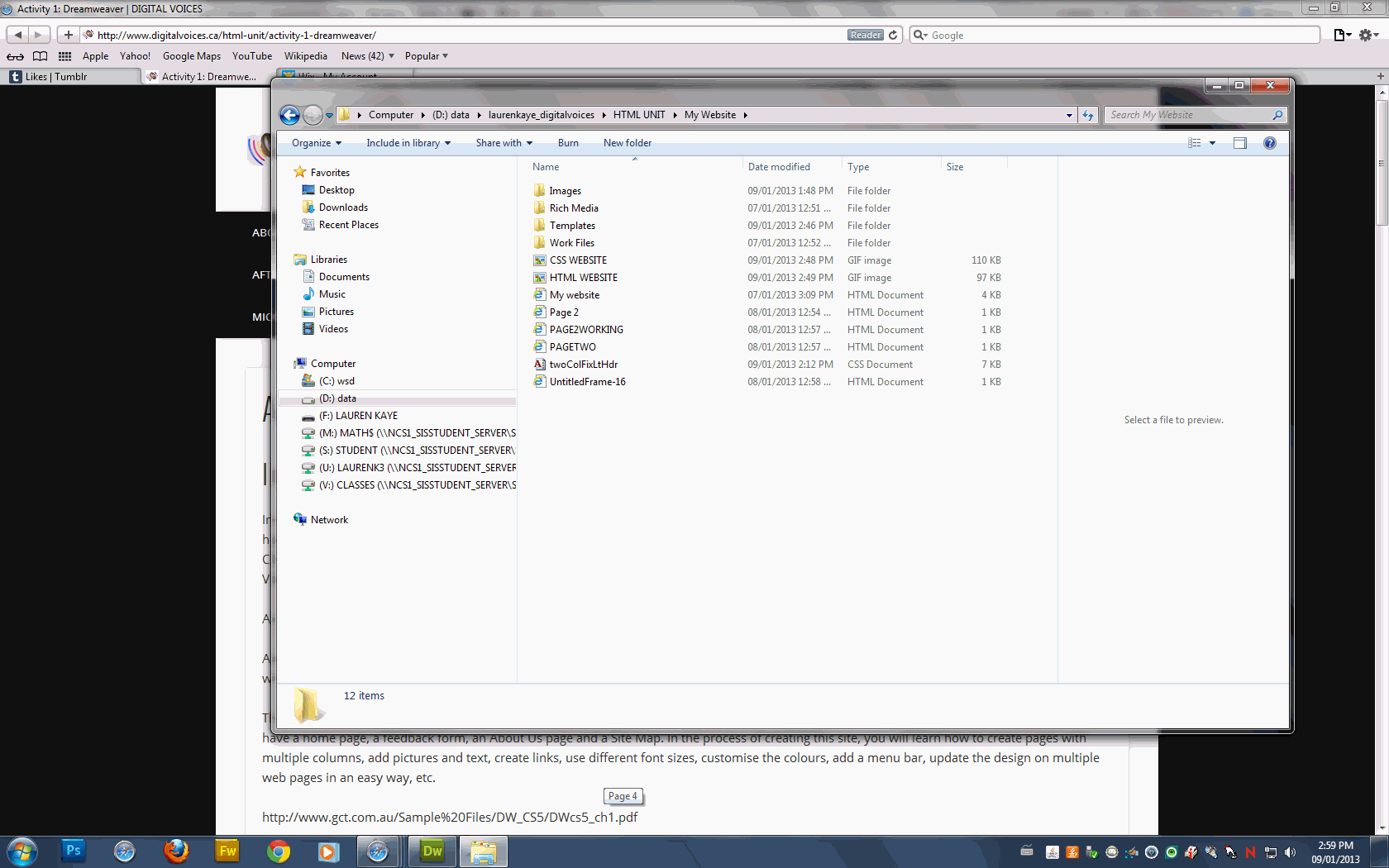Open Safari's settings gear menu
1389x868 pixels.
pyautogui.click(x=1369, y=35)
